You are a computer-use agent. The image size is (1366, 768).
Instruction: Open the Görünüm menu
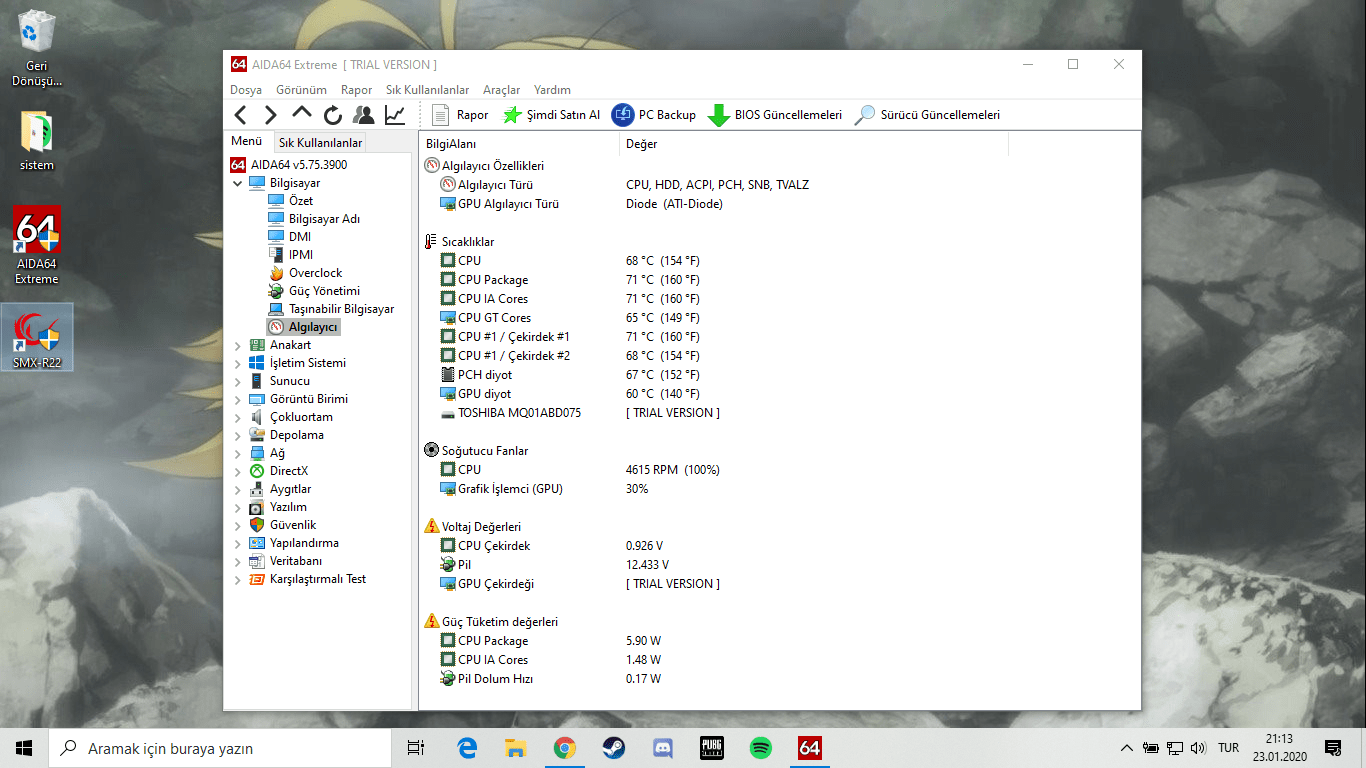(x=301, y=90)
